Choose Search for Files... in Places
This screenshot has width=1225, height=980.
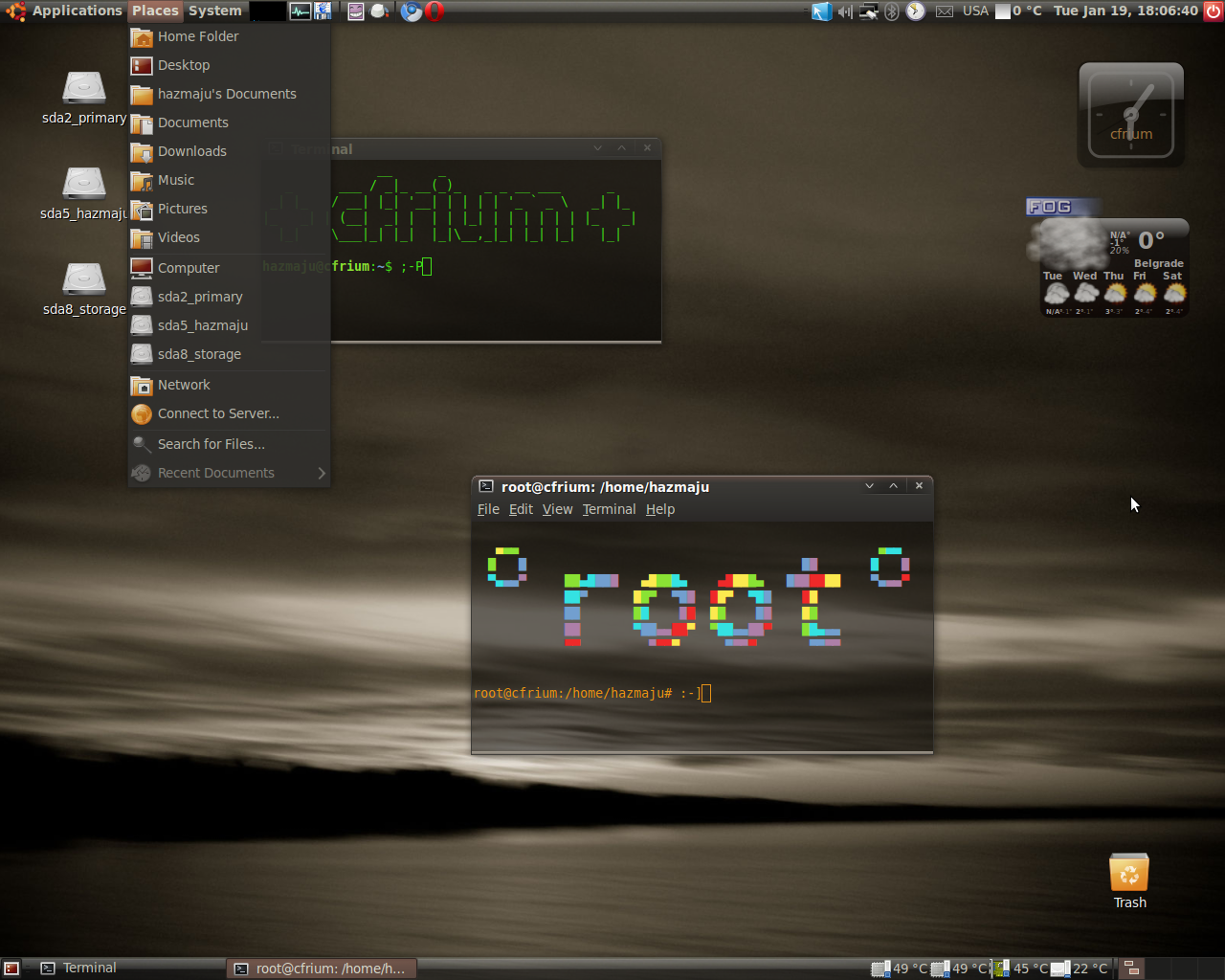230,444
